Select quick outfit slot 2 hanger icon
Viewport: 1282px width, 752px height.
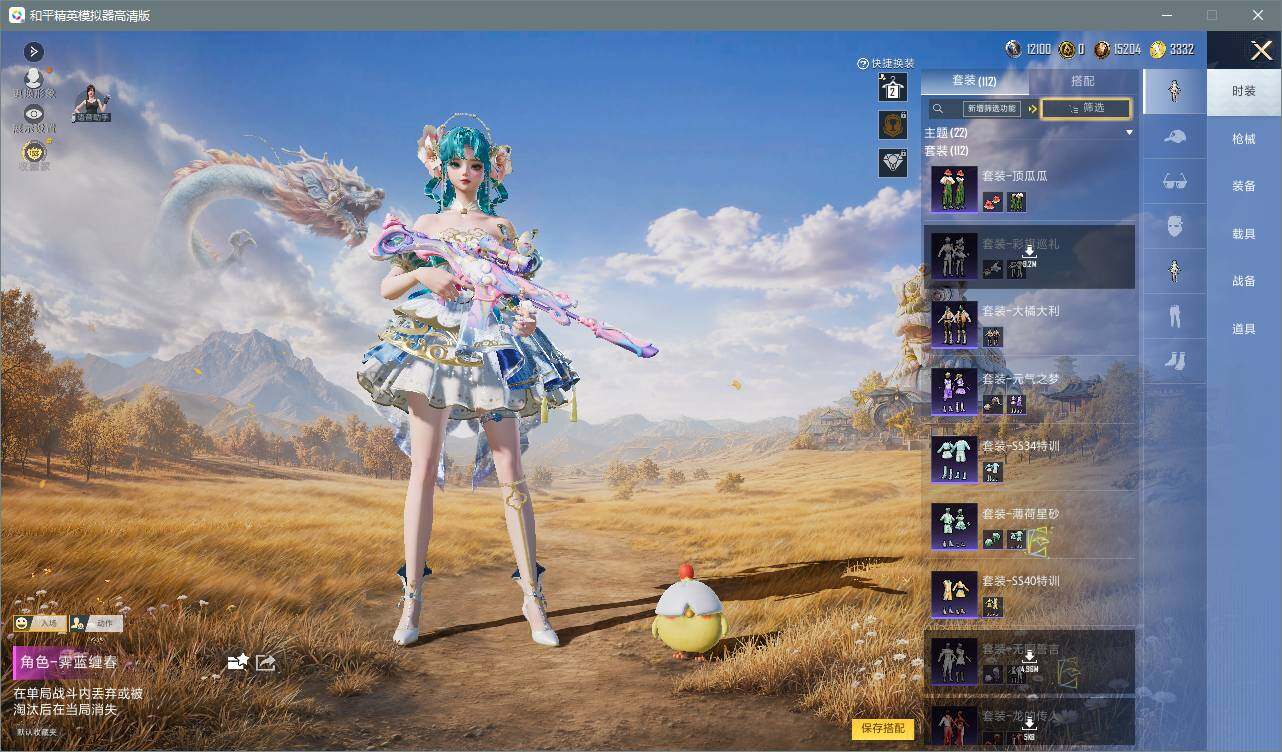(892, 88)
